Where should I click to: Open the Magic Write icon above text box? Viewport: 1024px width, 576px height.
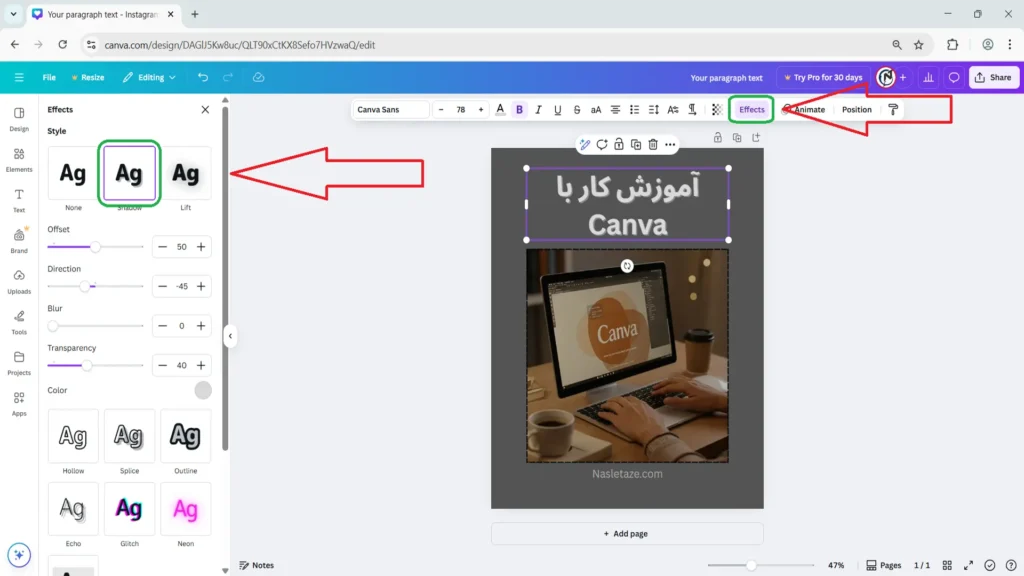pos(584,144)
